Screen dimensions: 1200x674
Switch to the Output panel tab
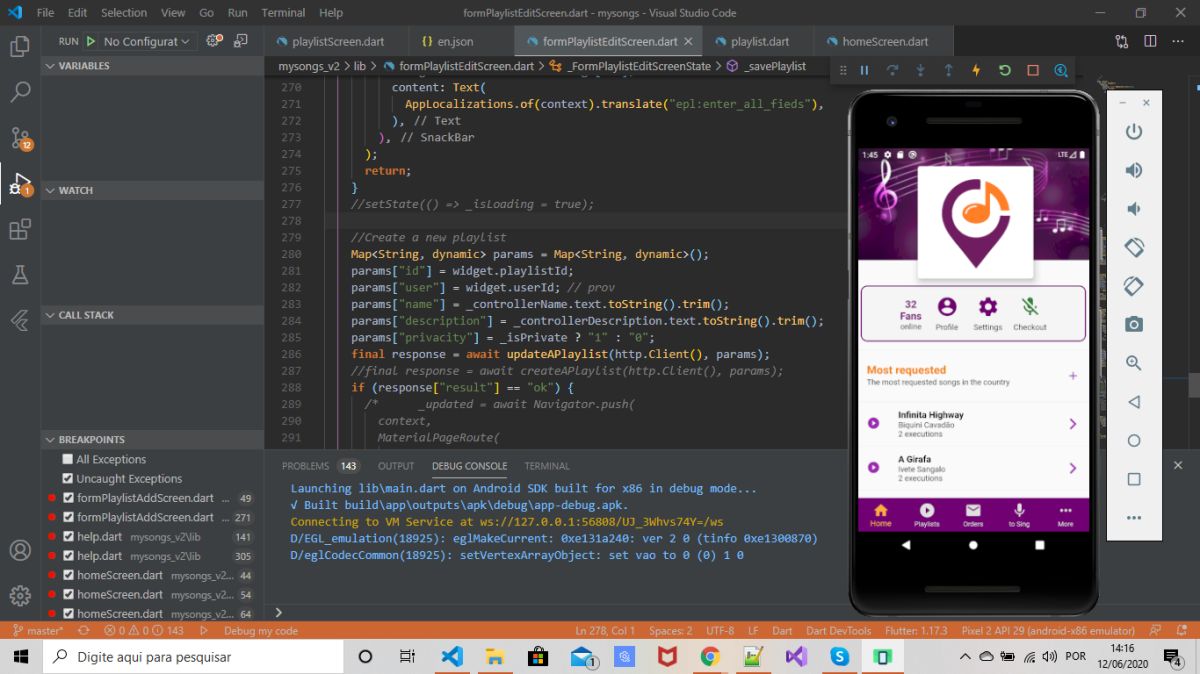click(x=396, y=466)
